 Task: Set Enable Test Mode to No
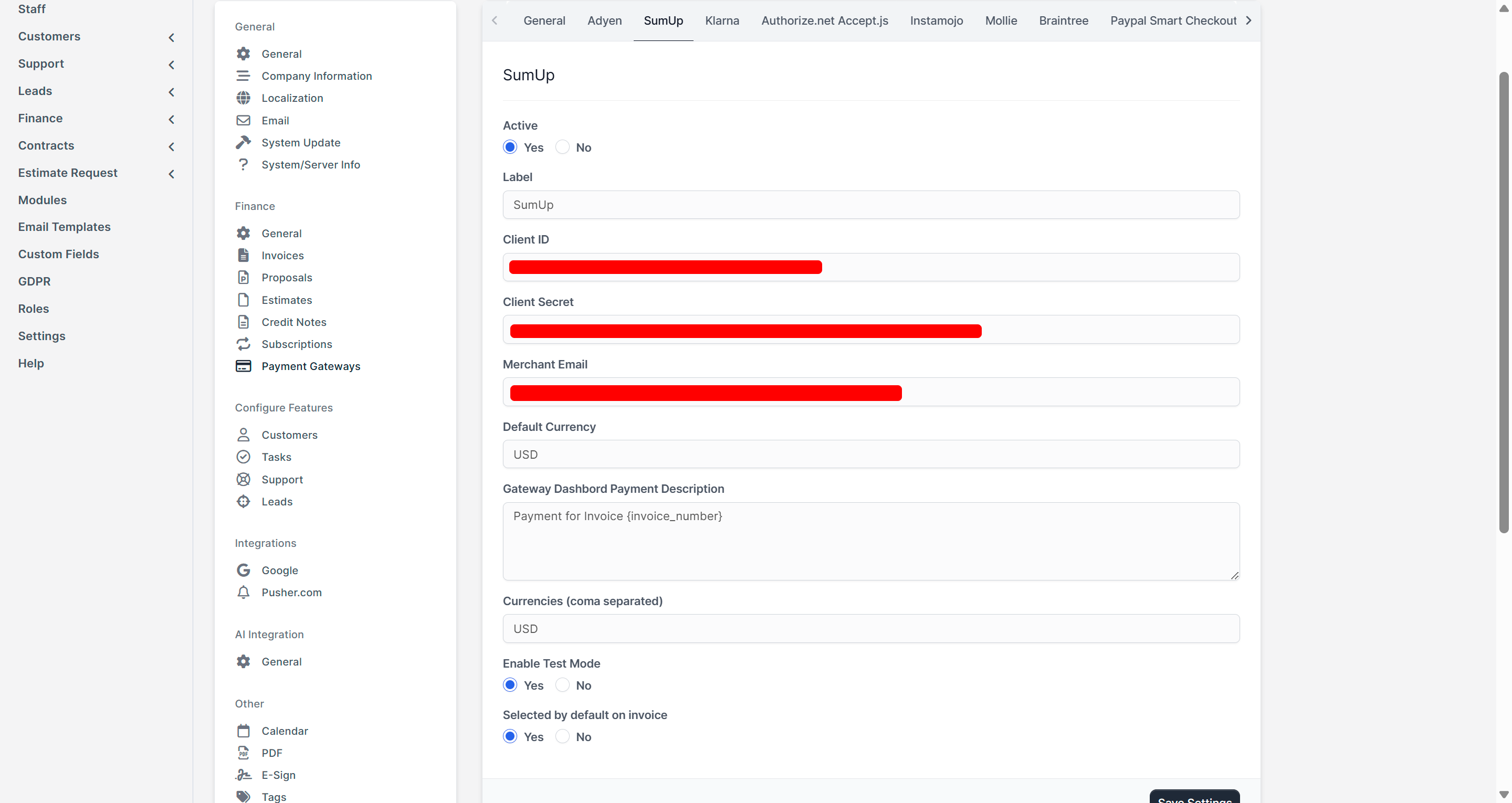[x=562, y=685]
